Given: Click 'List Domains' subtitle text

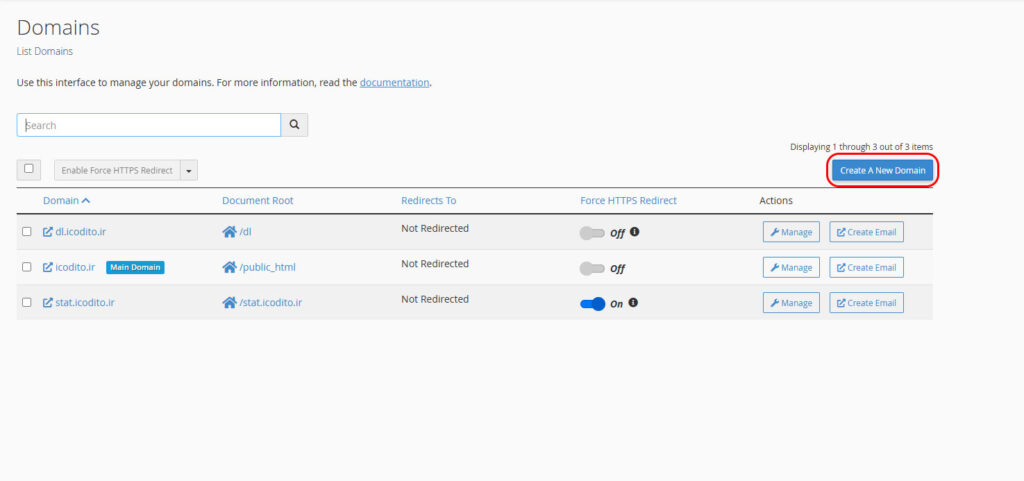Looking at the screenshot, I should [x=44, y=52].
